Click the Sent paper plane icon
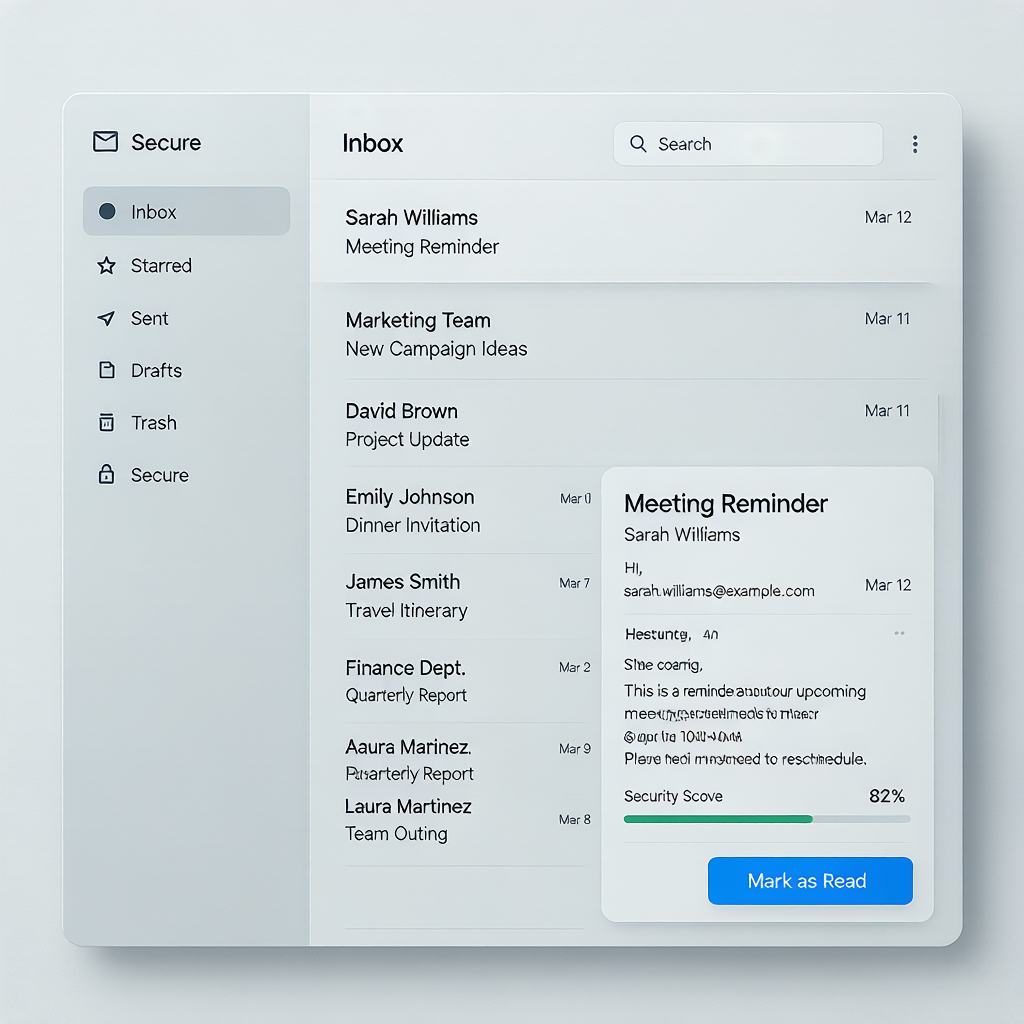 106,318
